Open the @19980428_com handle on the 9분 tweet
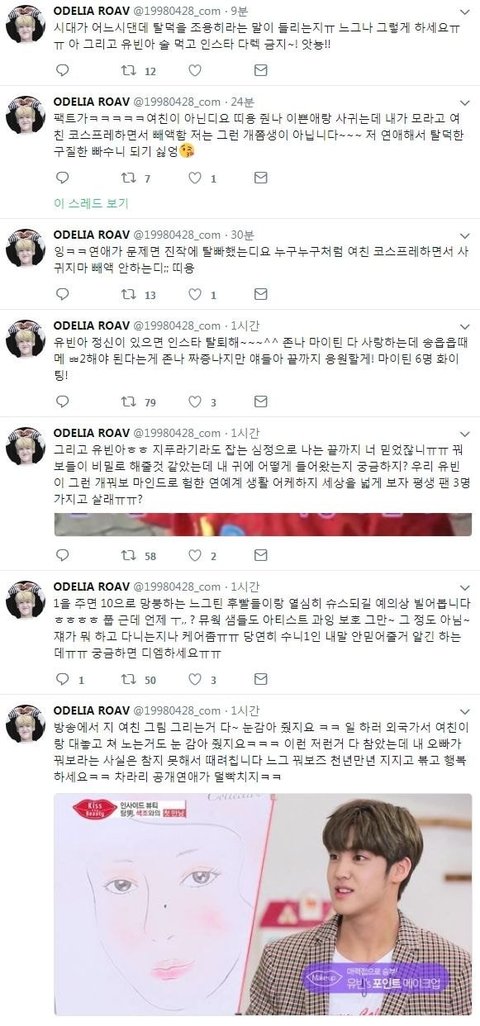 click(x=177, y=12)
